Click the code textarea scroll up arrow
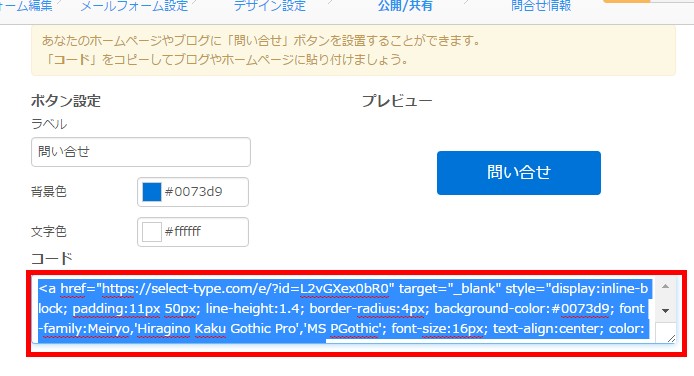Viewport: 694px width, 376px height. pyautogui.click(x=665, y=287)
